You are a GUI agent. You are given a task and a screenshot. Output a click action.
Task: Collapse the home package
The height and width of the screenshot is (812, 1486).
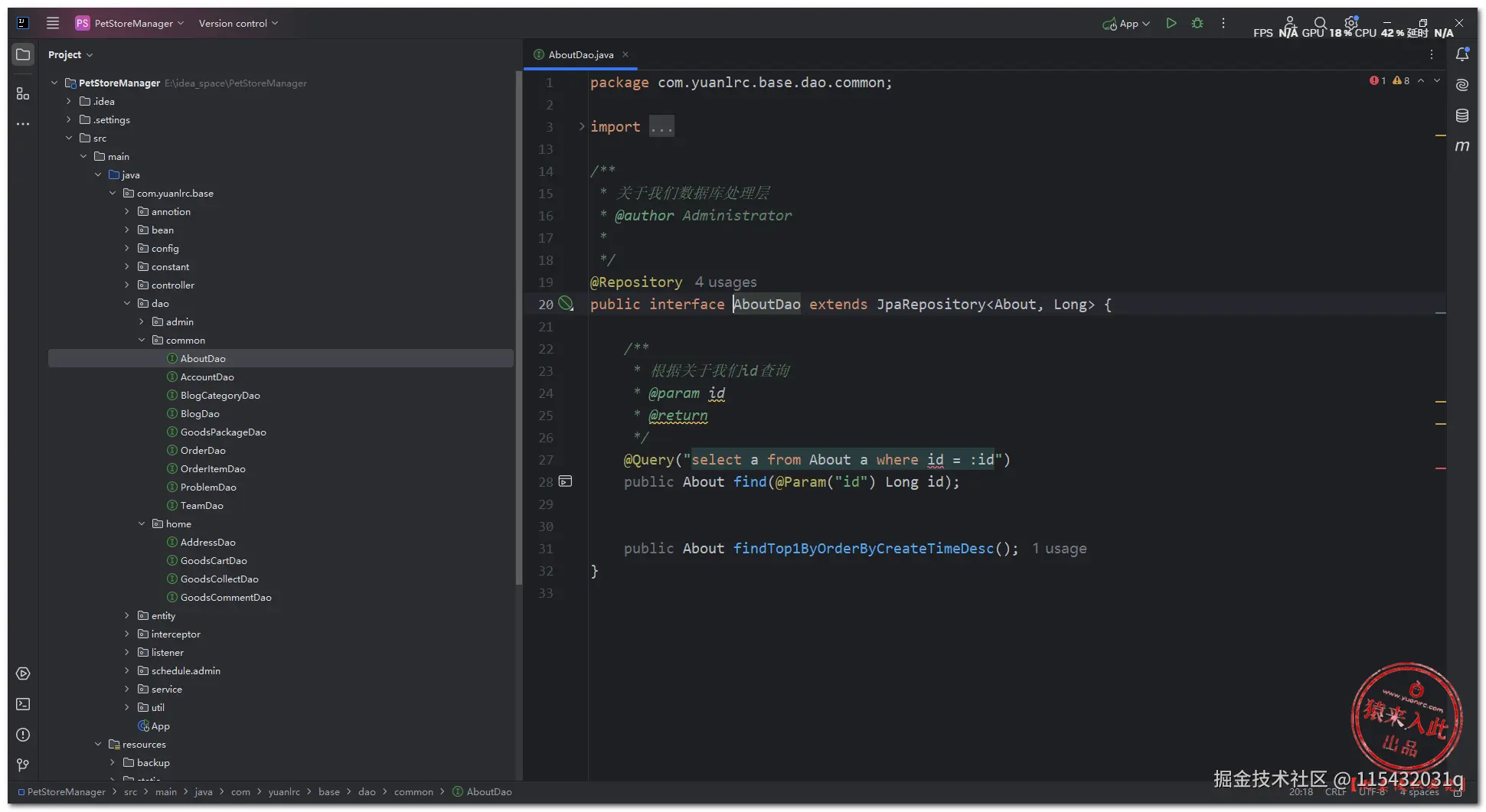click(142, 523)
